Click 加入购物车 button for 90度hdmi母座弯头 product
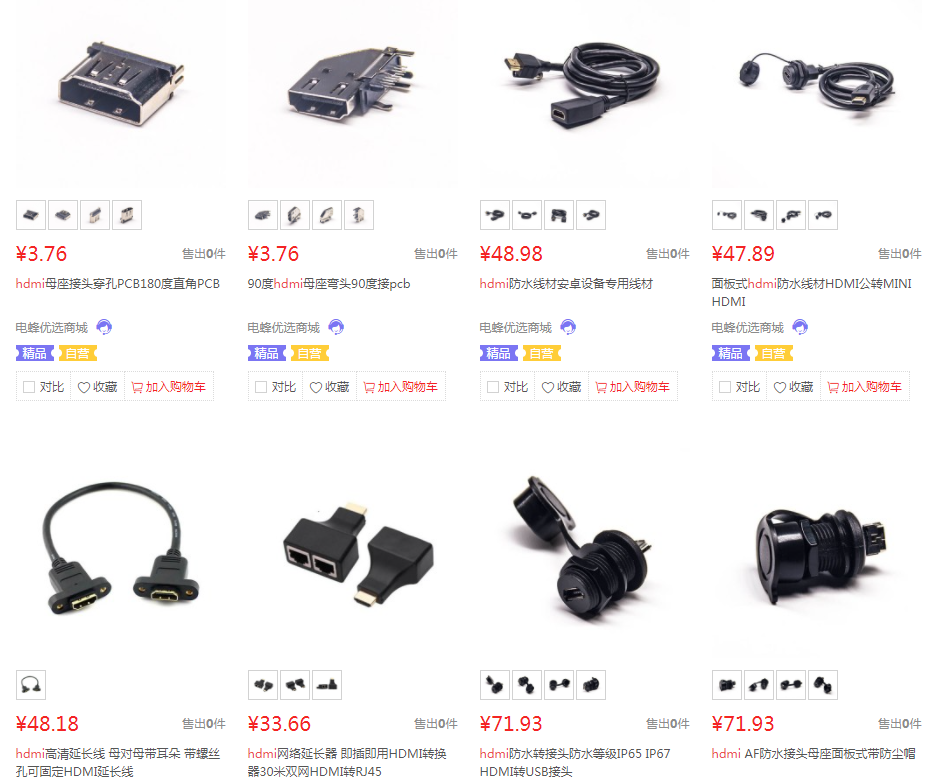929x784 pixels. pos(401,387)
